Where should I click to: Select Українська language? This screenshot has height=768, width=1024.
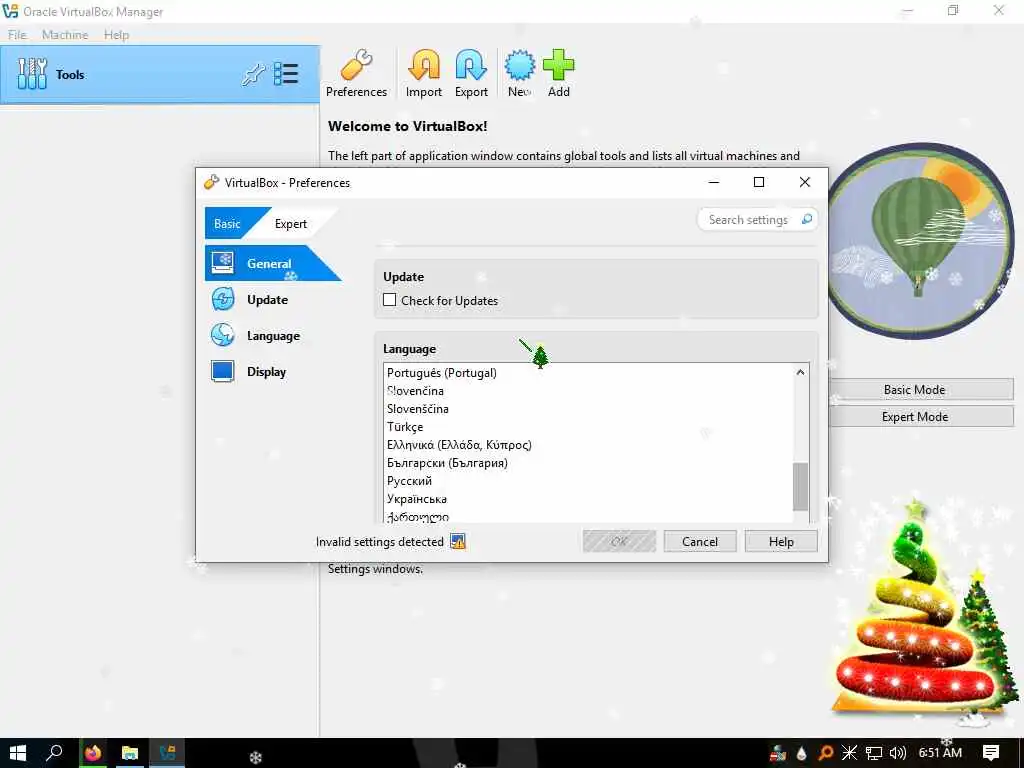coord(417,499)
